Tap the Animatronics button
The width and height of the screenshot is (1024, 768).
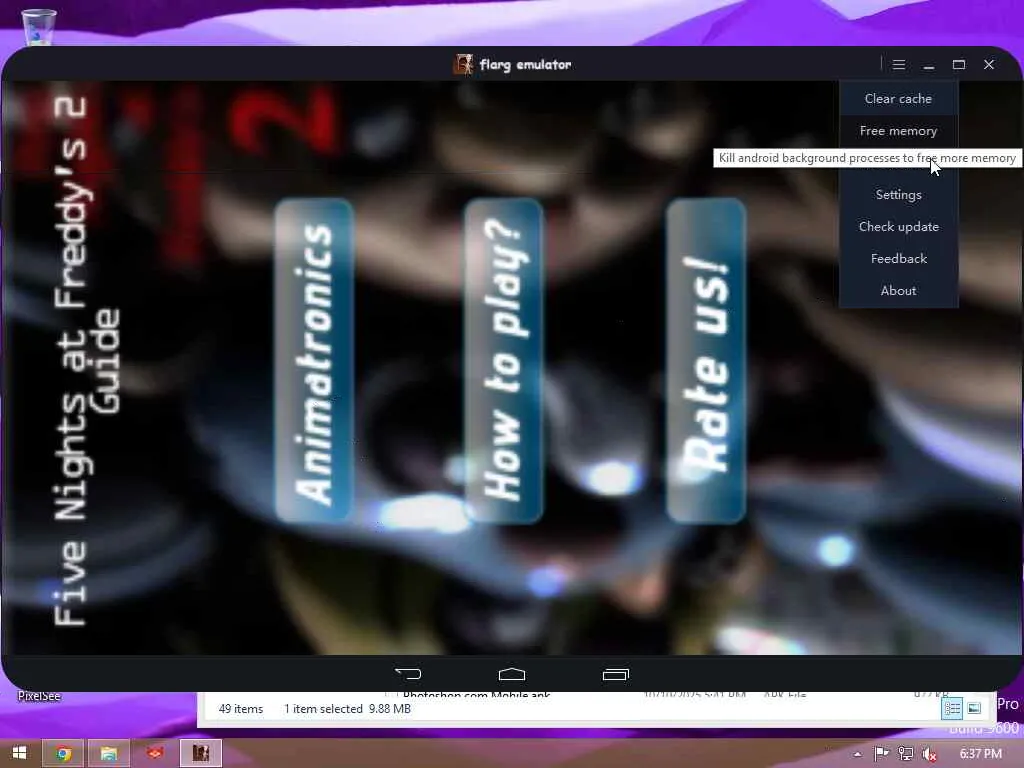[x=314, y=360]
